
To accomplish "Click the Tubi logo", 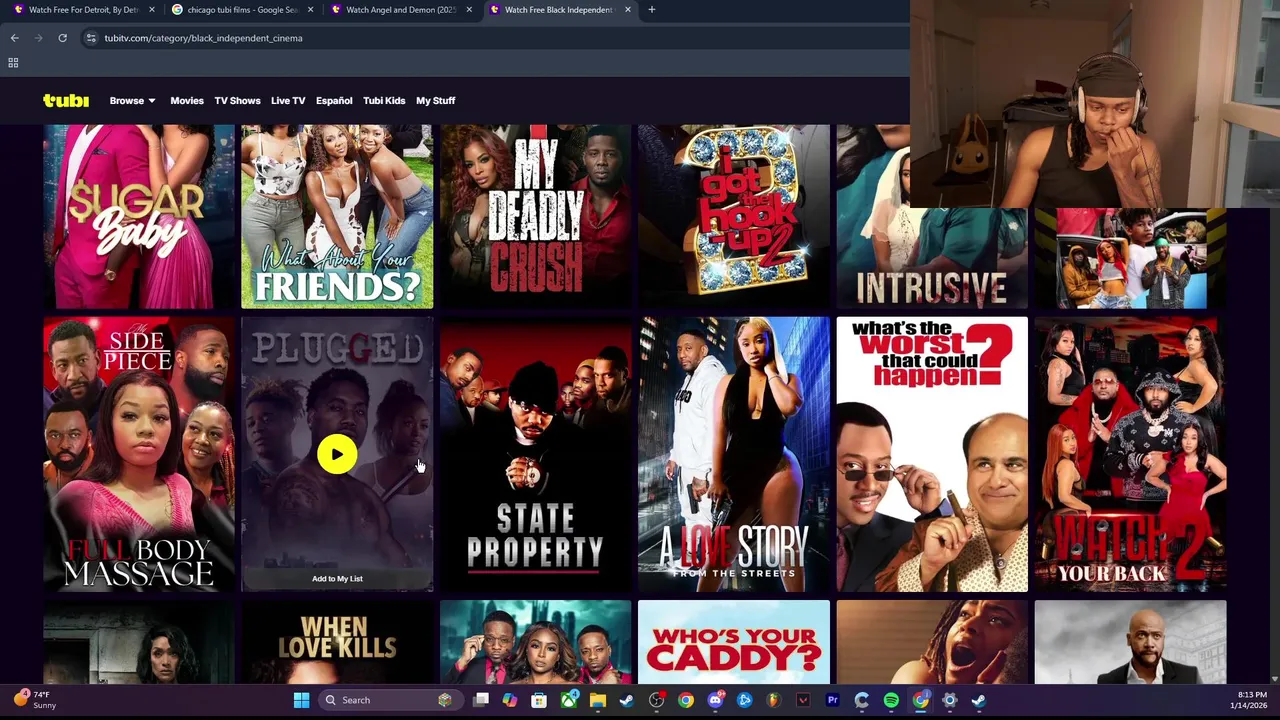I will point(66,100).
